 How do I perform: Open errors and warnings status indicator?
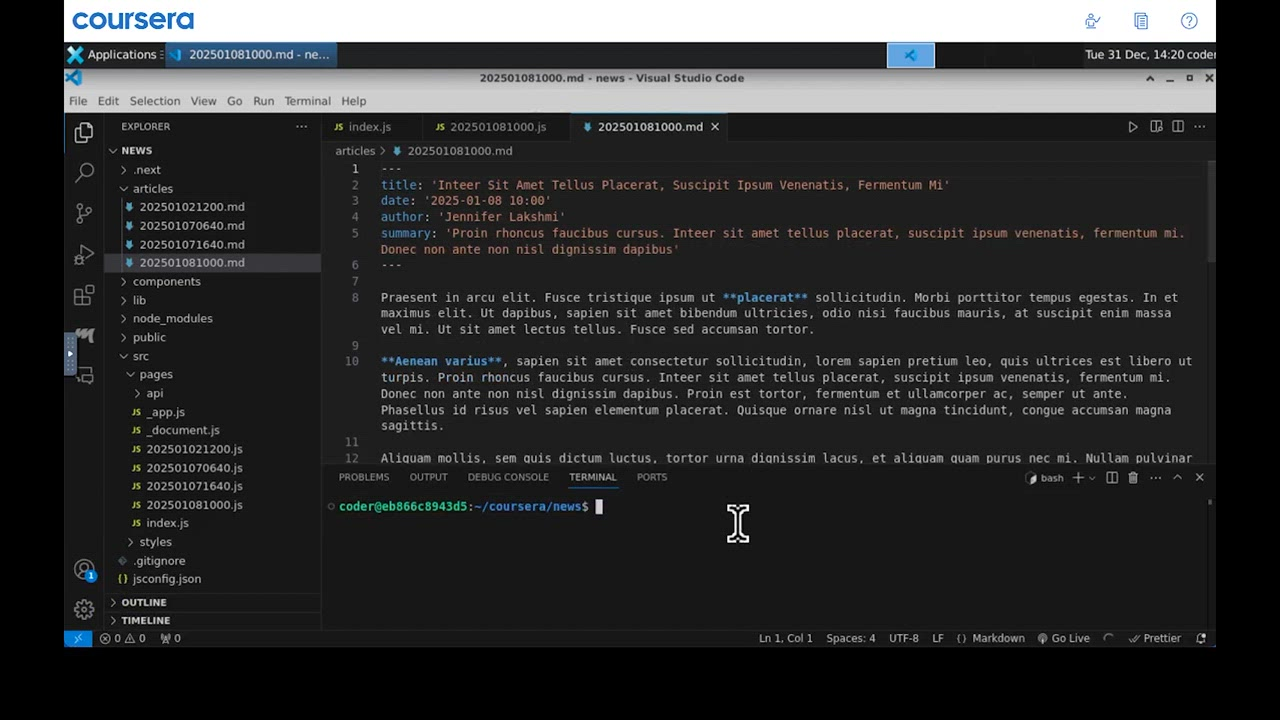(x=122, y=638)
